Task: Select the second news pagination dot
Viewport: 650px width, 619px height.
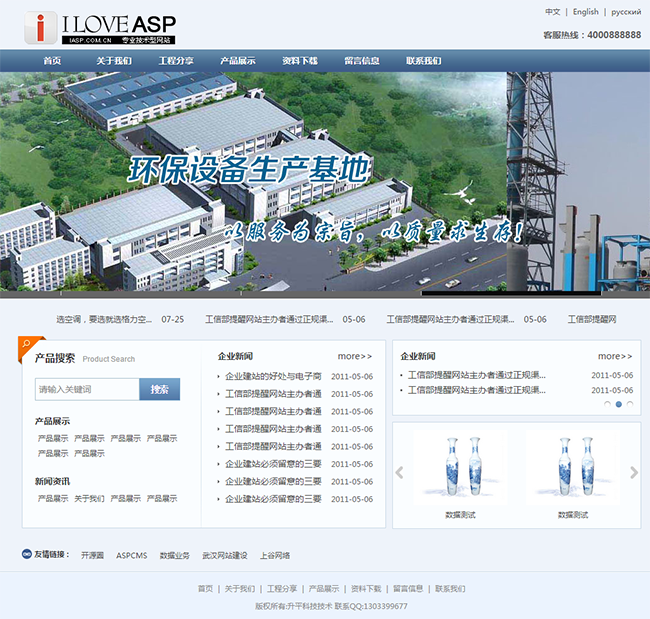Action: pyautogui.click(x=619, y=404)
